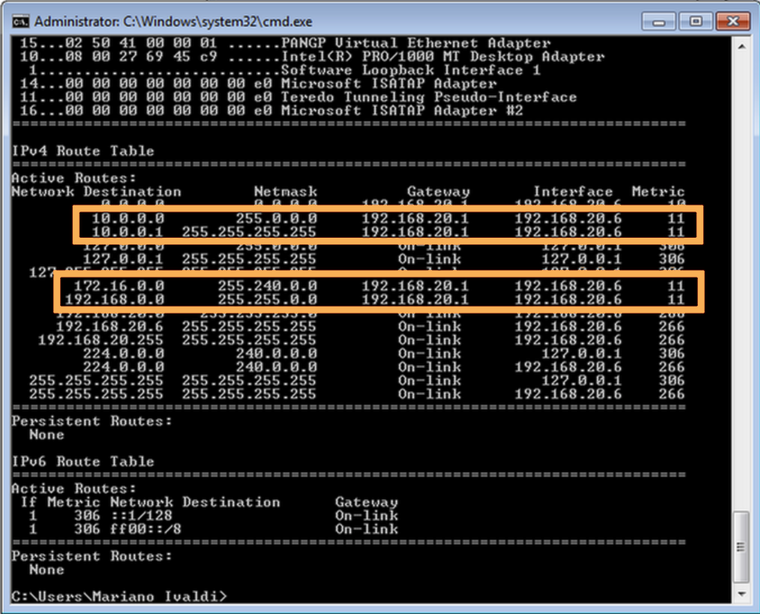Click the Interface column header
This screenshot has height=614, width=760.
pyautogui.click(x=573, y=192)
